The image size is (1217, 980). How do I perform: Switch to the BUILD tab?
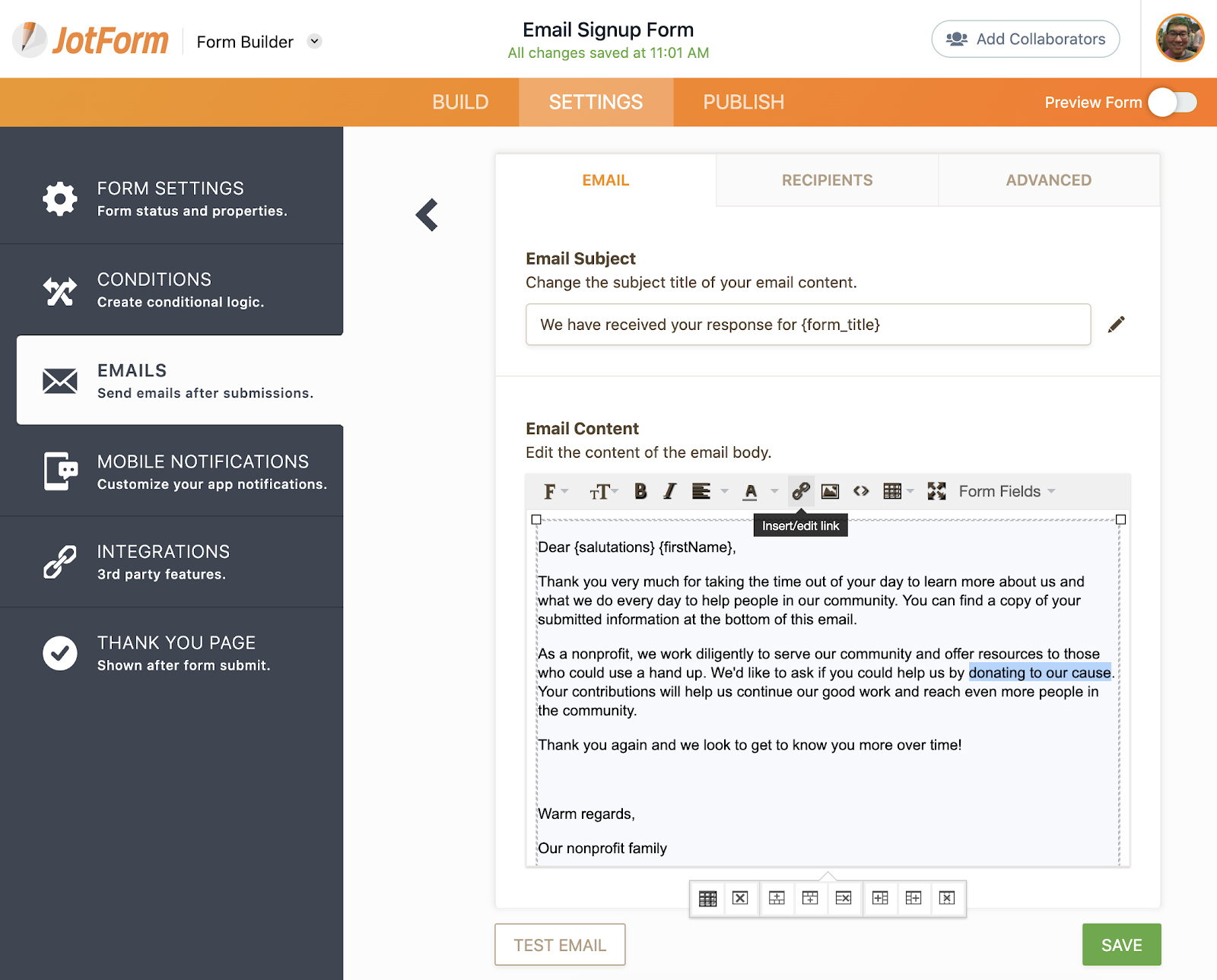(x=460, y=102)
